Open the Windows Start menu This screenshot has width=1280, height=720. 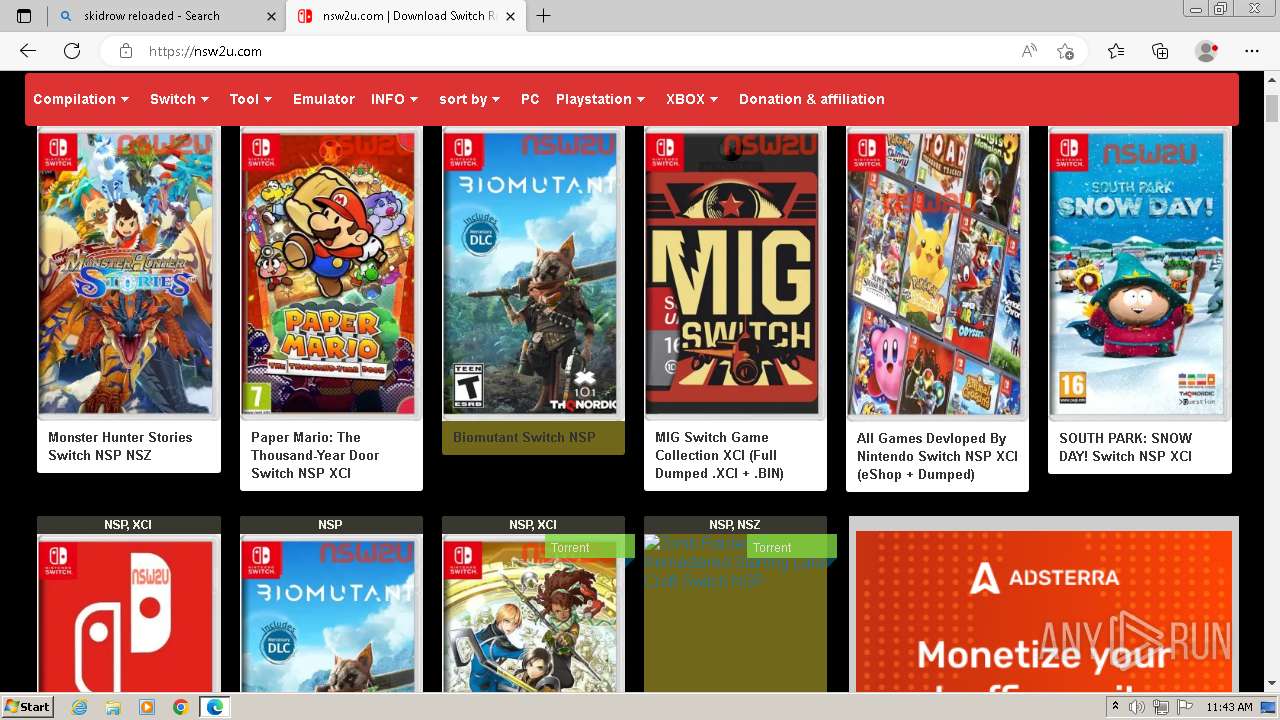[27, 707]
